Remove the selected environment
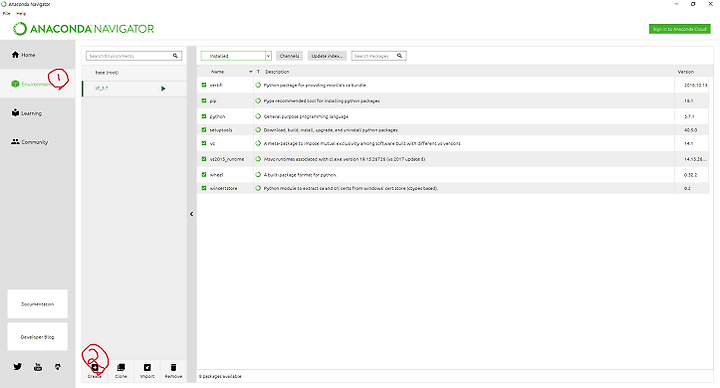Viewport: 720px width, 388px height. 173,371
